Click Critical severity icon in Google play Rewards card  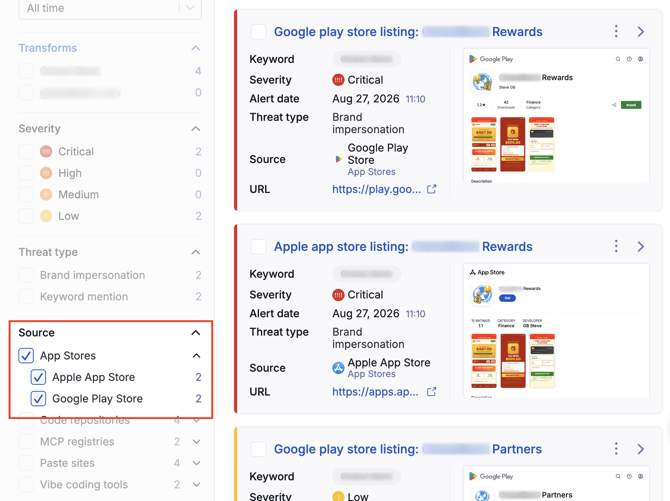[x=338, y=80]
